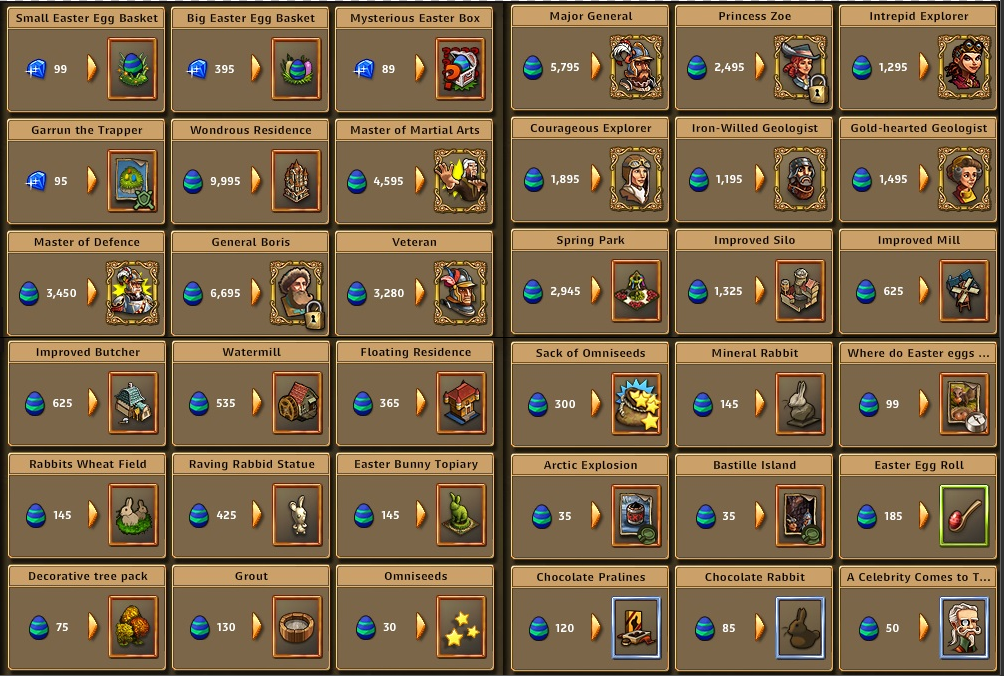Select the Bastille Island adventure map icon
Viewport: 1004px width, 676px height.
point(800,516)
